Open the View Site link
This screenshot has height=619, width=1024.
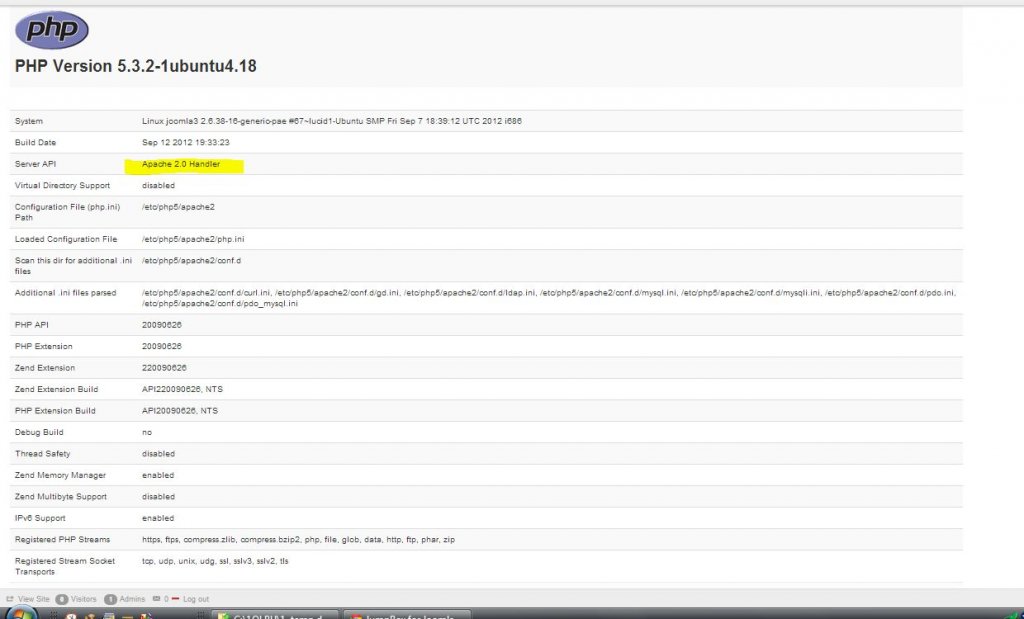point(34,599)
